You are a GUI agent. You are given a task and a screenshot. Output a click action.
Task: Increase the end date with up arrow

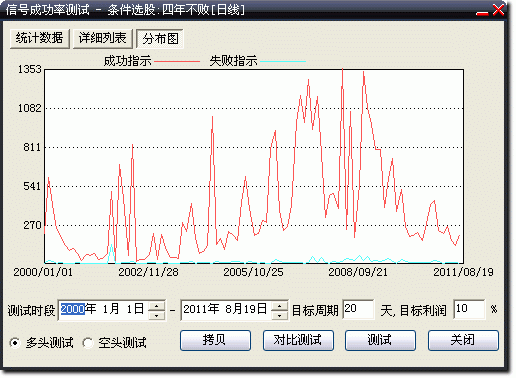[279, 305]
